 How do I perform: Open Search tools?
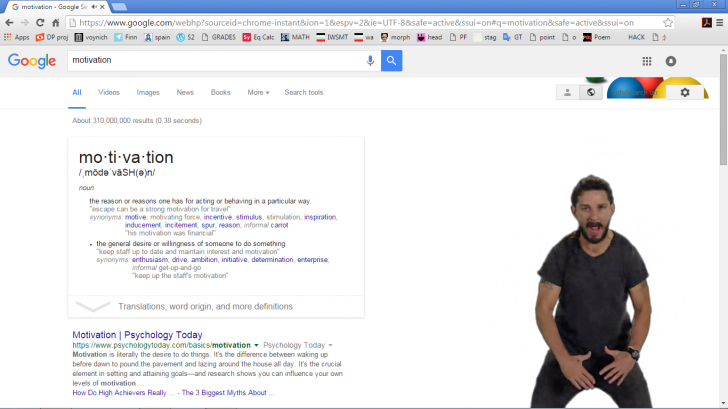pyautogui.click(x=304, y=92)
